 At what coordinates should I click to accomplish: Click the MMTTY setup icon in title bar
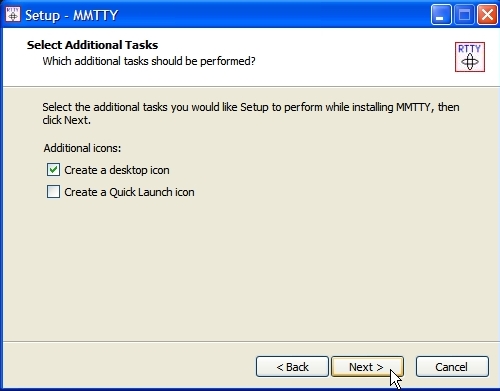tap(13, 15)
